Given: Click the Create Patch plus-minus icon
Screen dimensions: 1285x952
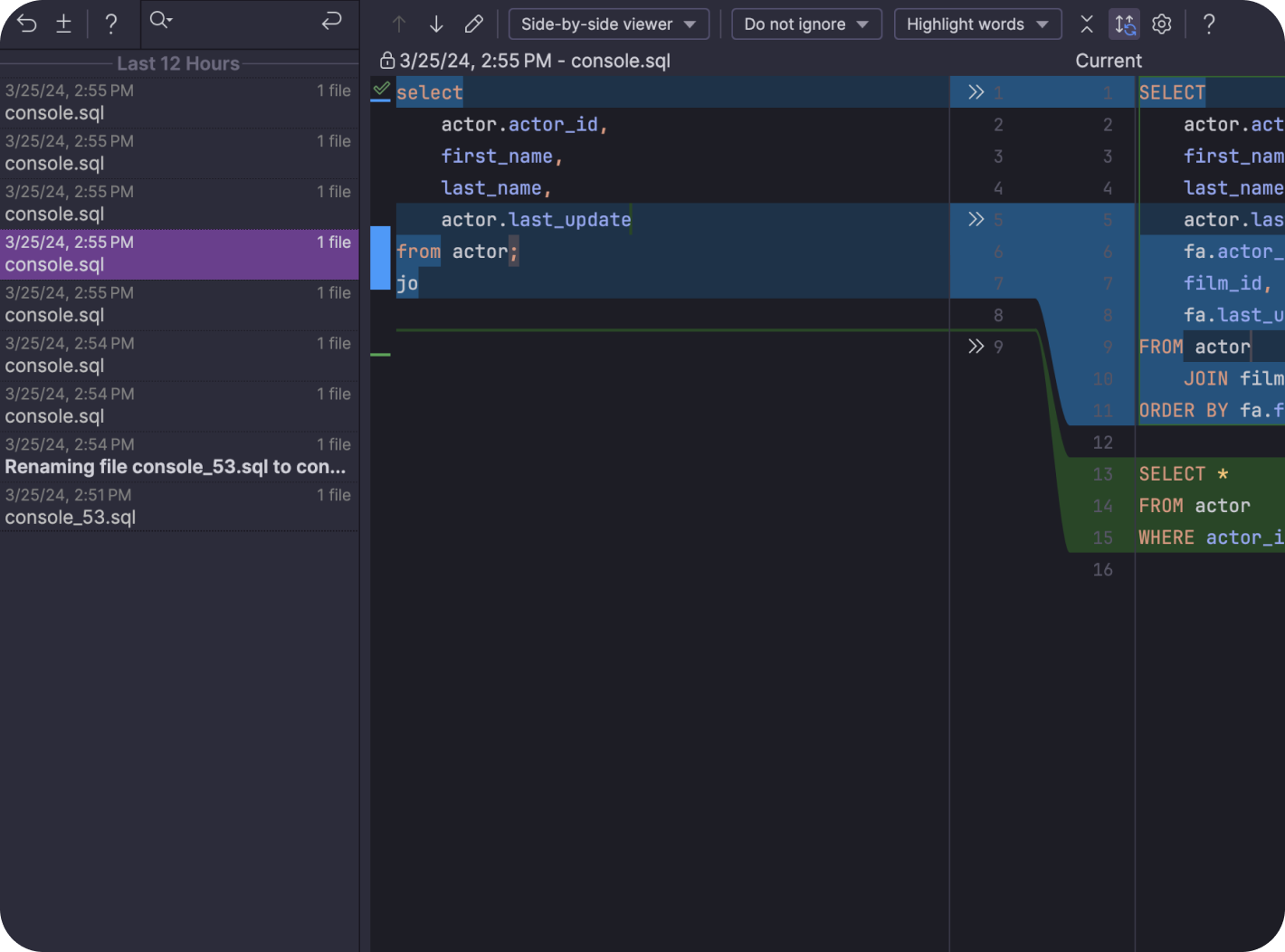Looking at the screenshot, I should pos(63,24).
